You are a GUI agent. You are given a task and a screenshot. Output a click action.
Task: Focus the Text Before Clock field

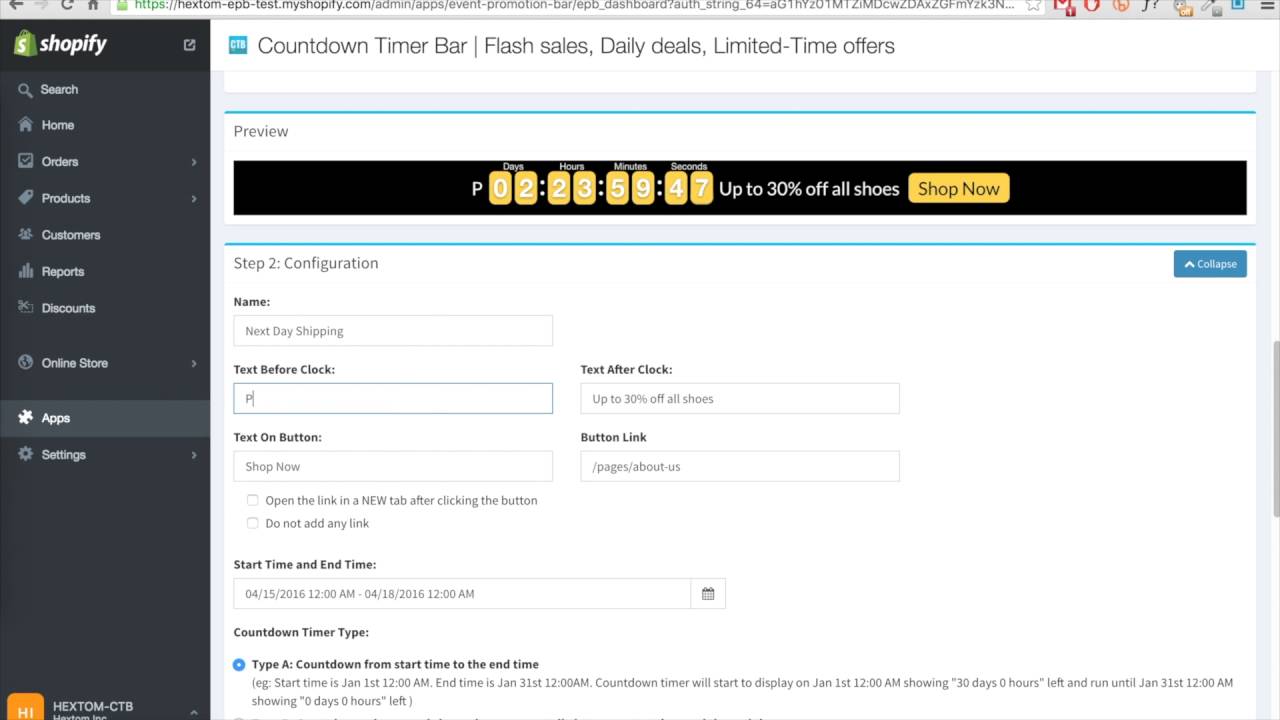(393, 399)
